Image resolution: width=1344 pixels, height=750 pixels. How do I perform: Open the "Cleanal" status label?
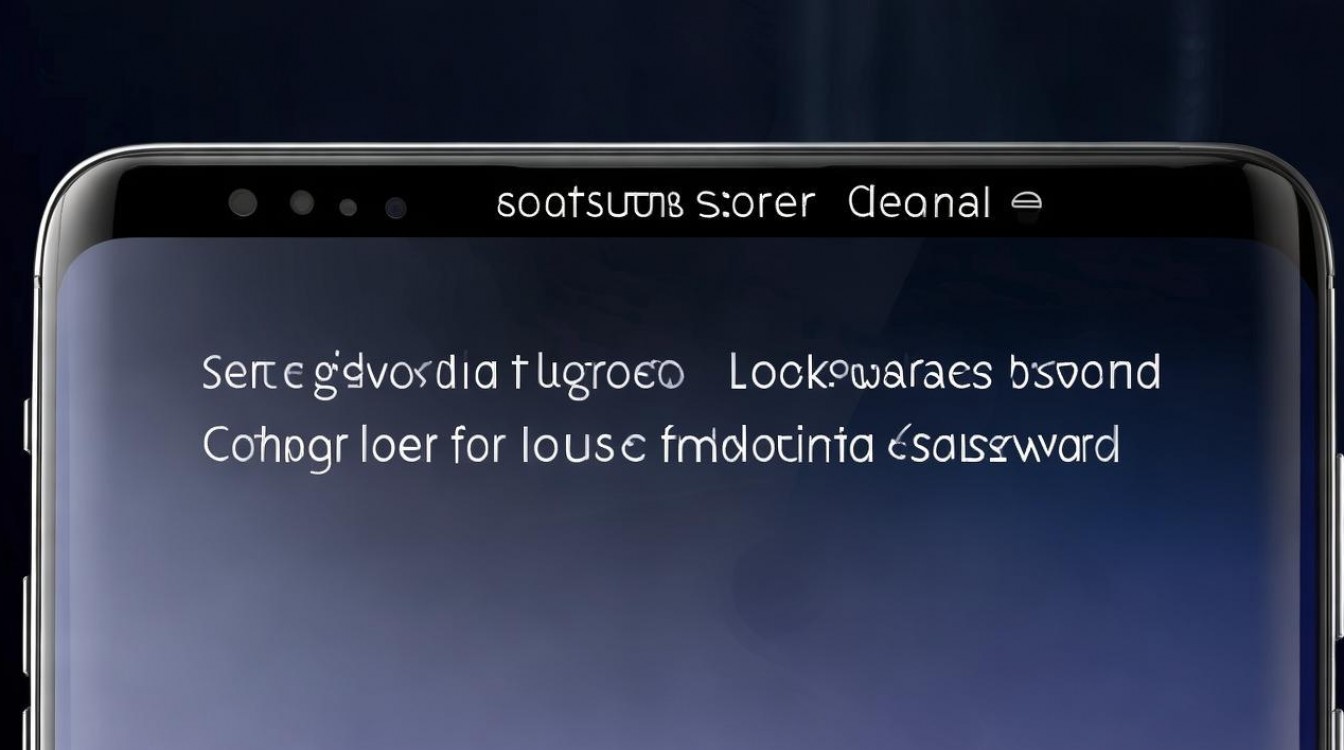[x=919, y=202]
